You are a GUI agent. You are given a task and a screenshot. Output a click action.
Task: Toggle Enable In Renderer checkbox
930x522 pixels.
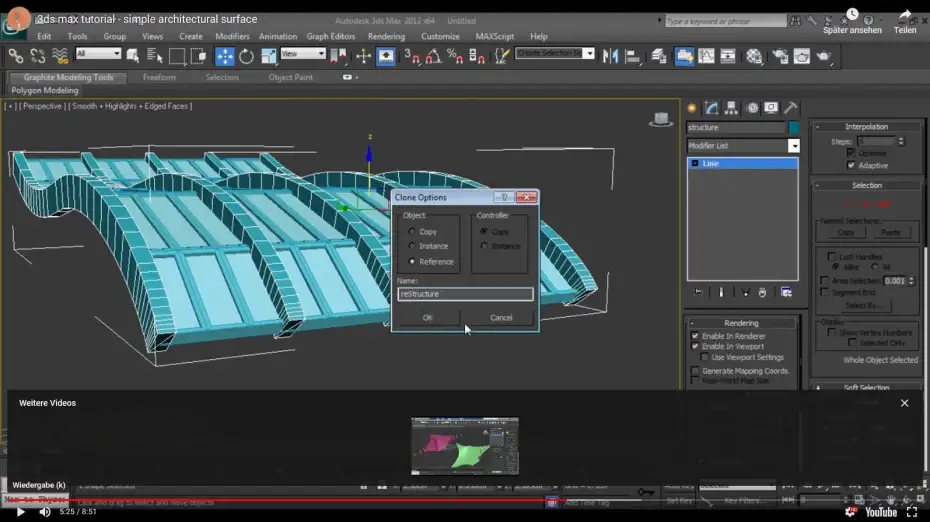(695, 336)
